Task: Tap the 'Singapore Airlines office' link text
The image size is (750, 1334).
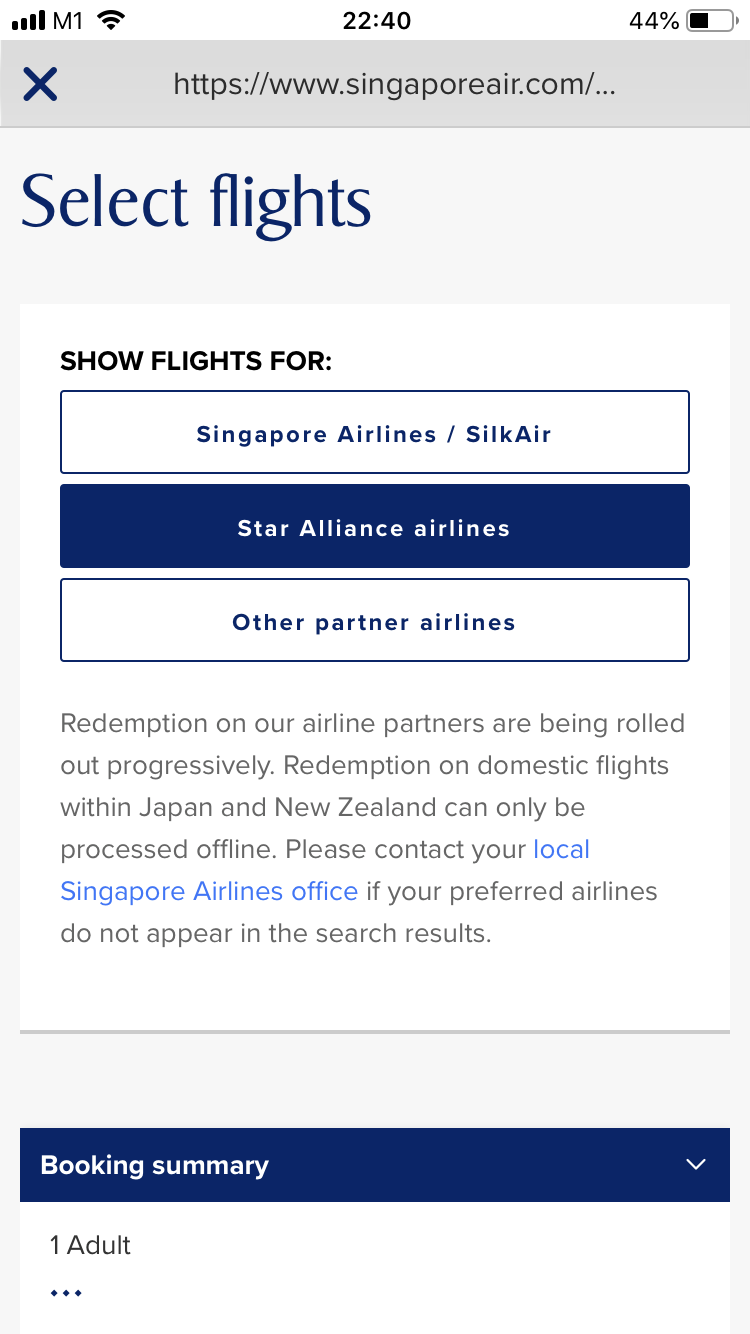Action: click(209, 891)
